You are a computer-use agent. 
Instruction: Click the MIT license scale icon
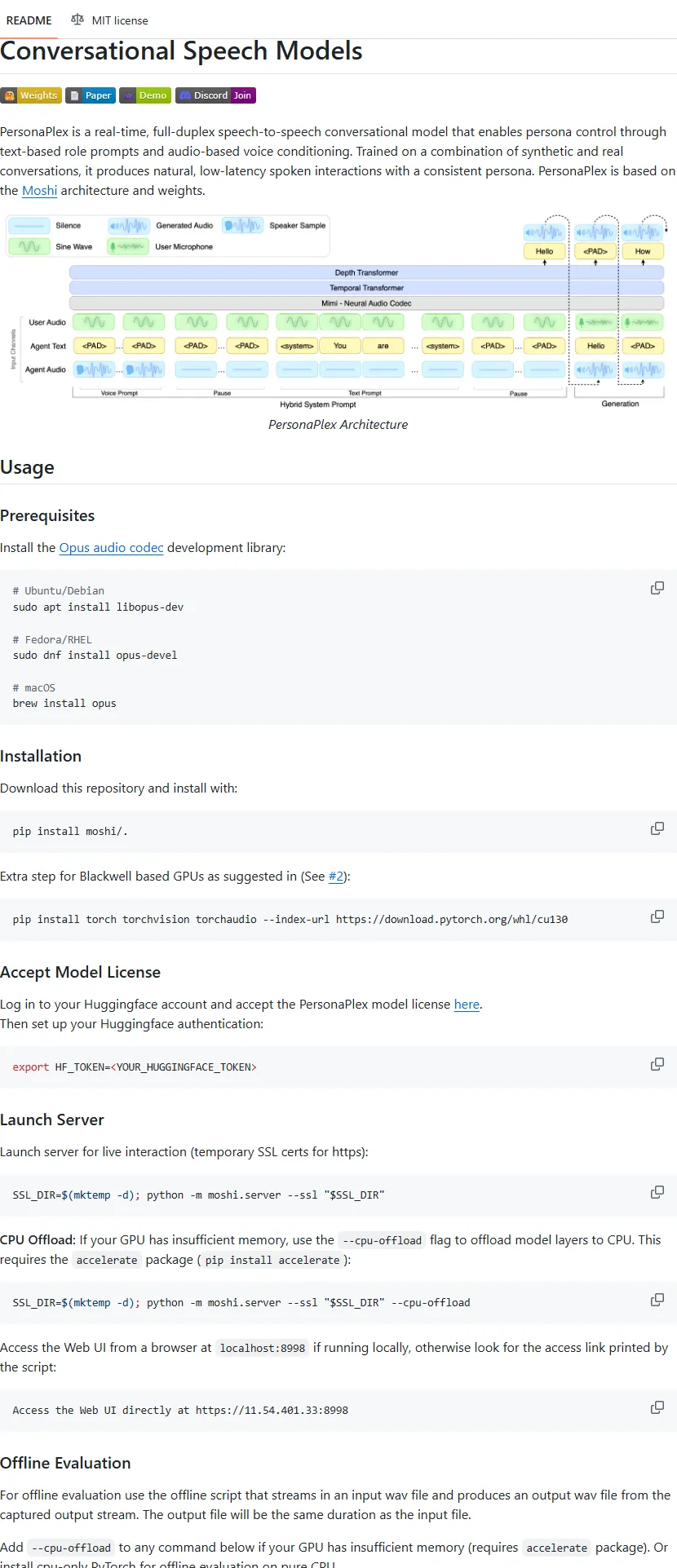pyautogui.click(x=77, y=20)
